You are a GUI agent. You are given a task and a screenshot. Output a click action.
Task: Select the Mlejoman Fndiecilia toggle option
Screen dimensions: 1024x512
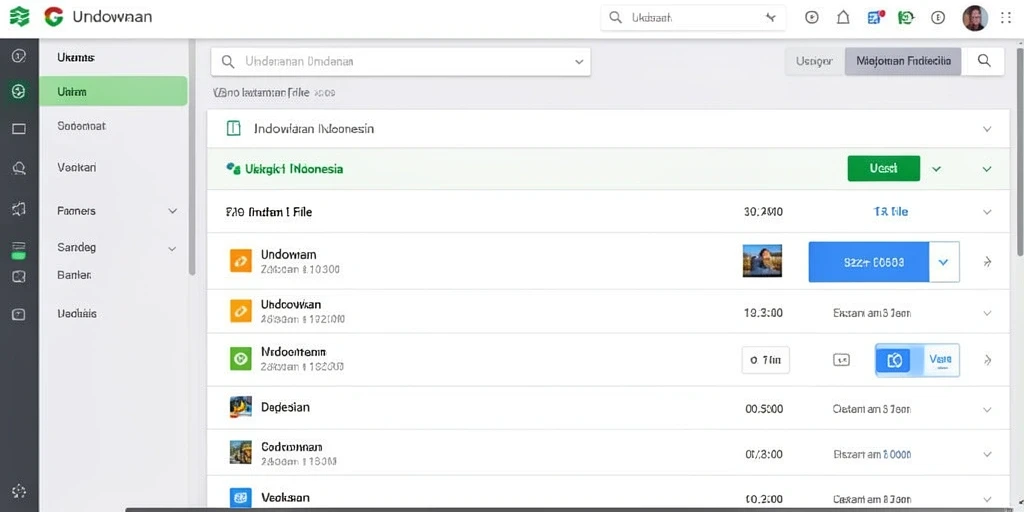tap(903, 61)
